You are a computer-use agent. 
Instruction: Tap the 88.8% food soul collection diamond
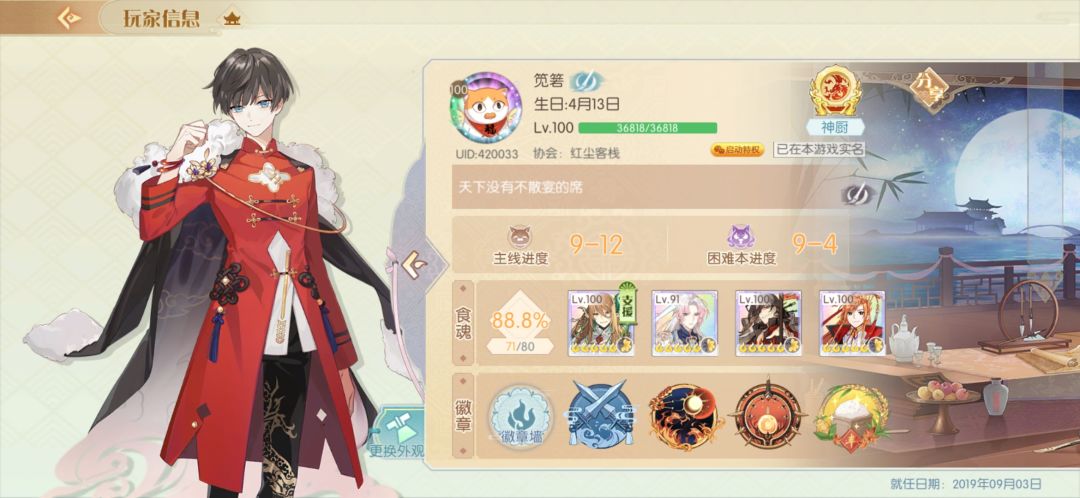[520, 322]
